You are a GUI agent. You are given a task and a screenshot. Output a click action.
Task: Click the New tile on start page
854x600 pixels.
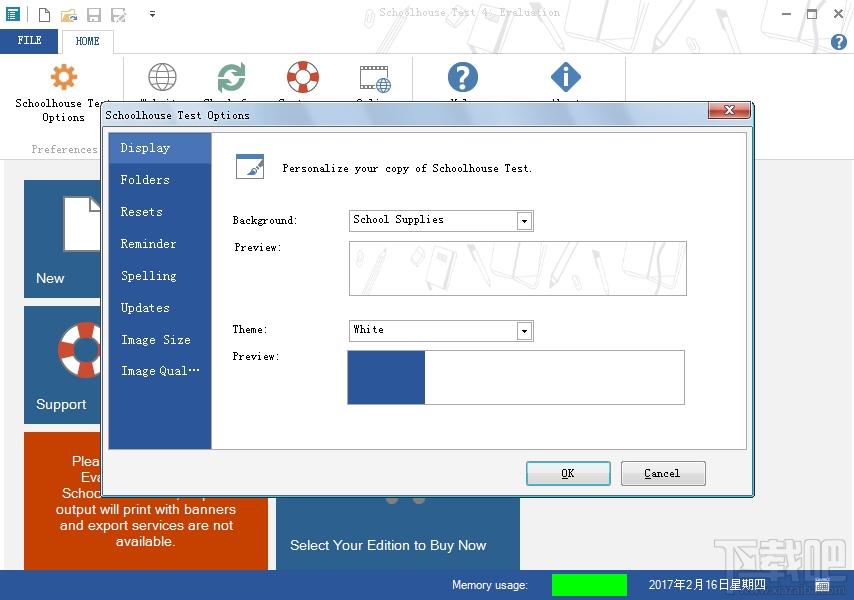click(62, 239)
